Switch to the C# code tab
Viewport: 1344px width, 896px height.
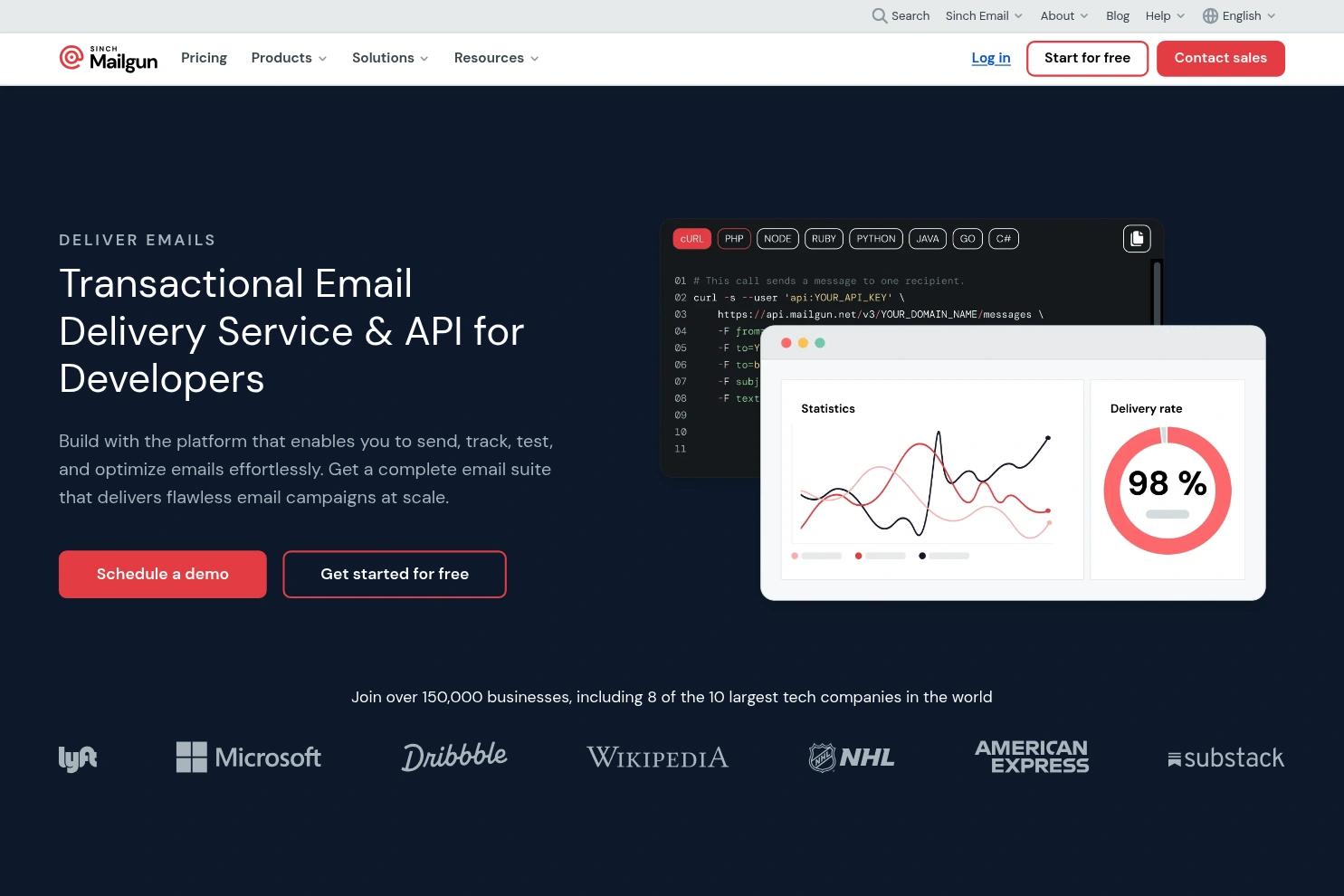tap(1004, 239)
